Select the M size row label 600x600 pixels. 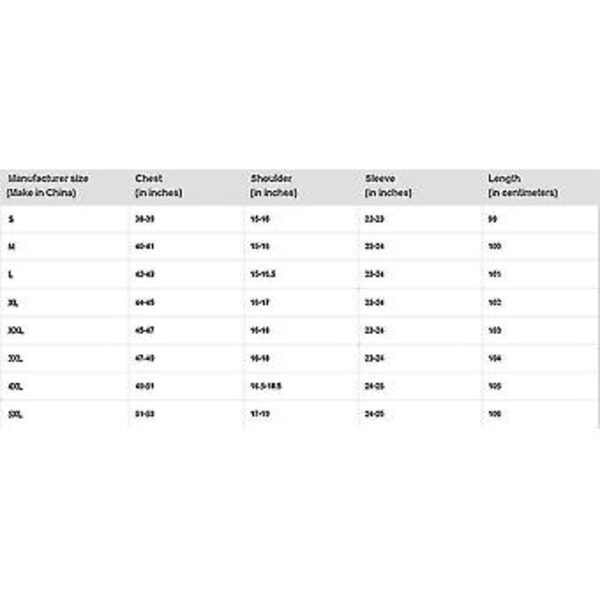click(11, 245)
